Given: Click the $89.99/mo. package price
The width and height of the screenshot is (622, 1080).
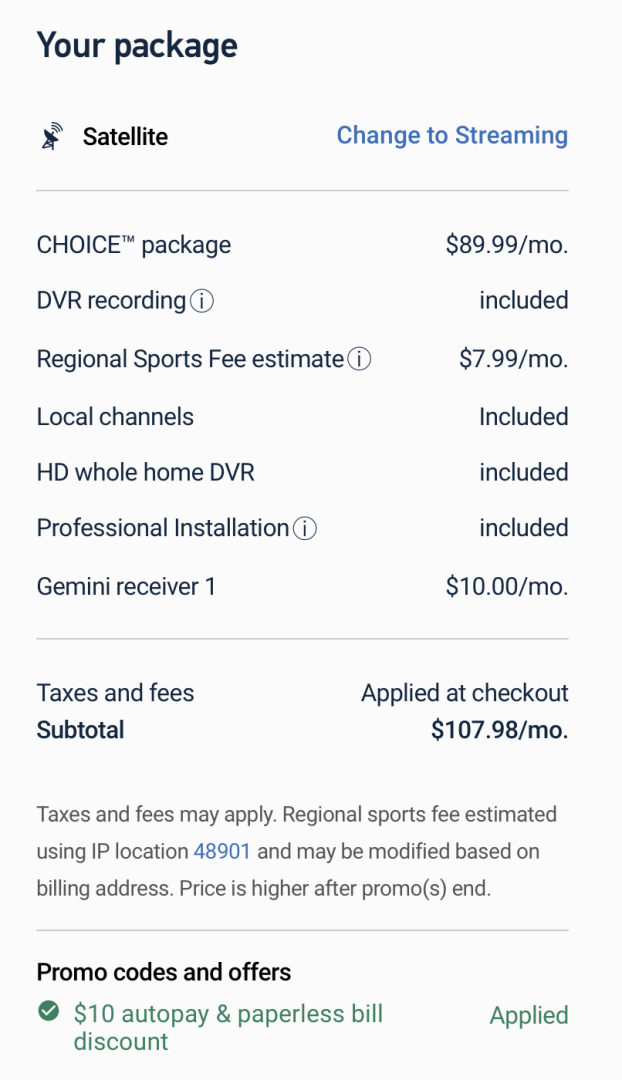Looking at the screenshot, I should click(x=506, y=245).
